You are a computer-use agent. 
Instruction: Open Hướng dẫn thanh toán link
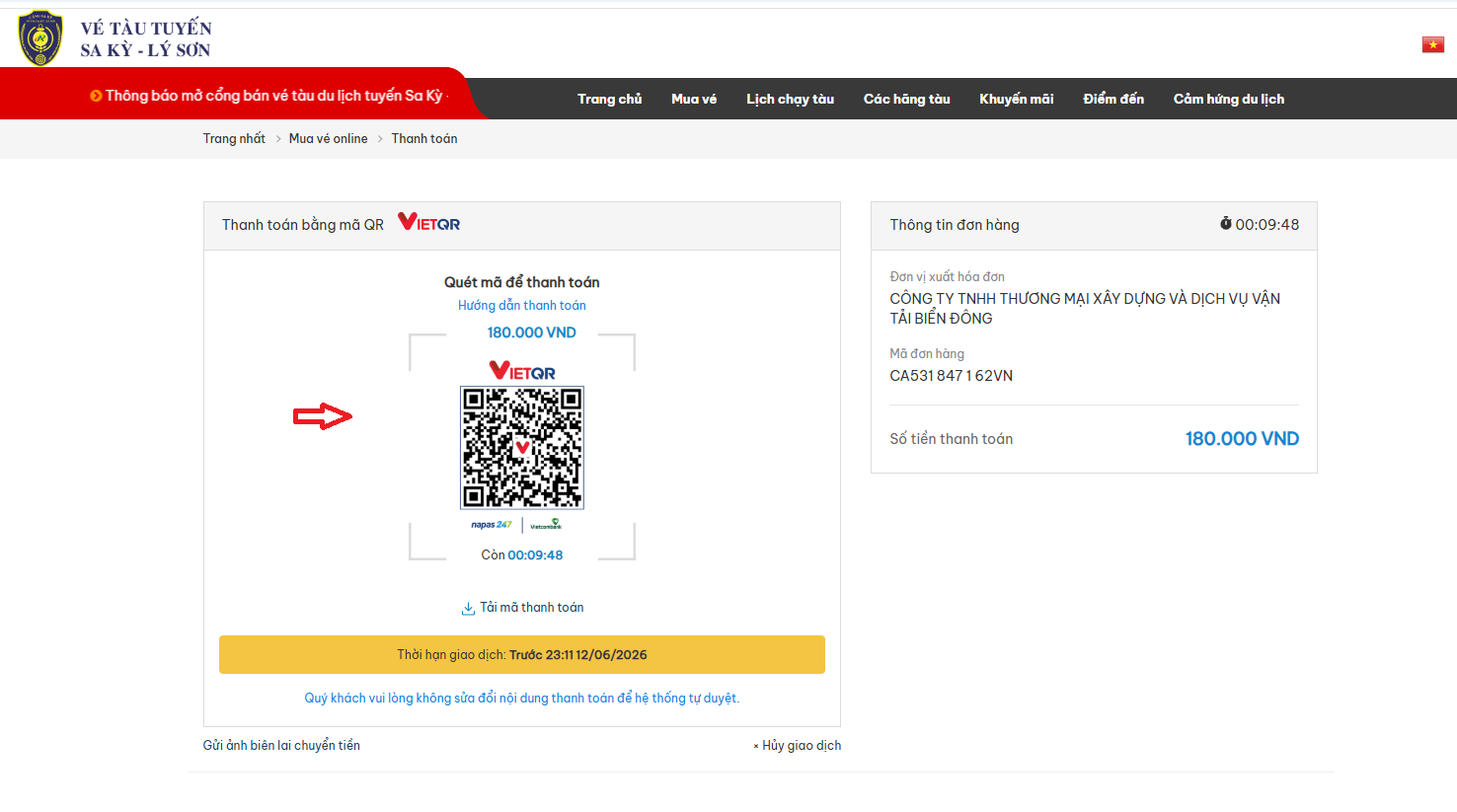point(522,306)
